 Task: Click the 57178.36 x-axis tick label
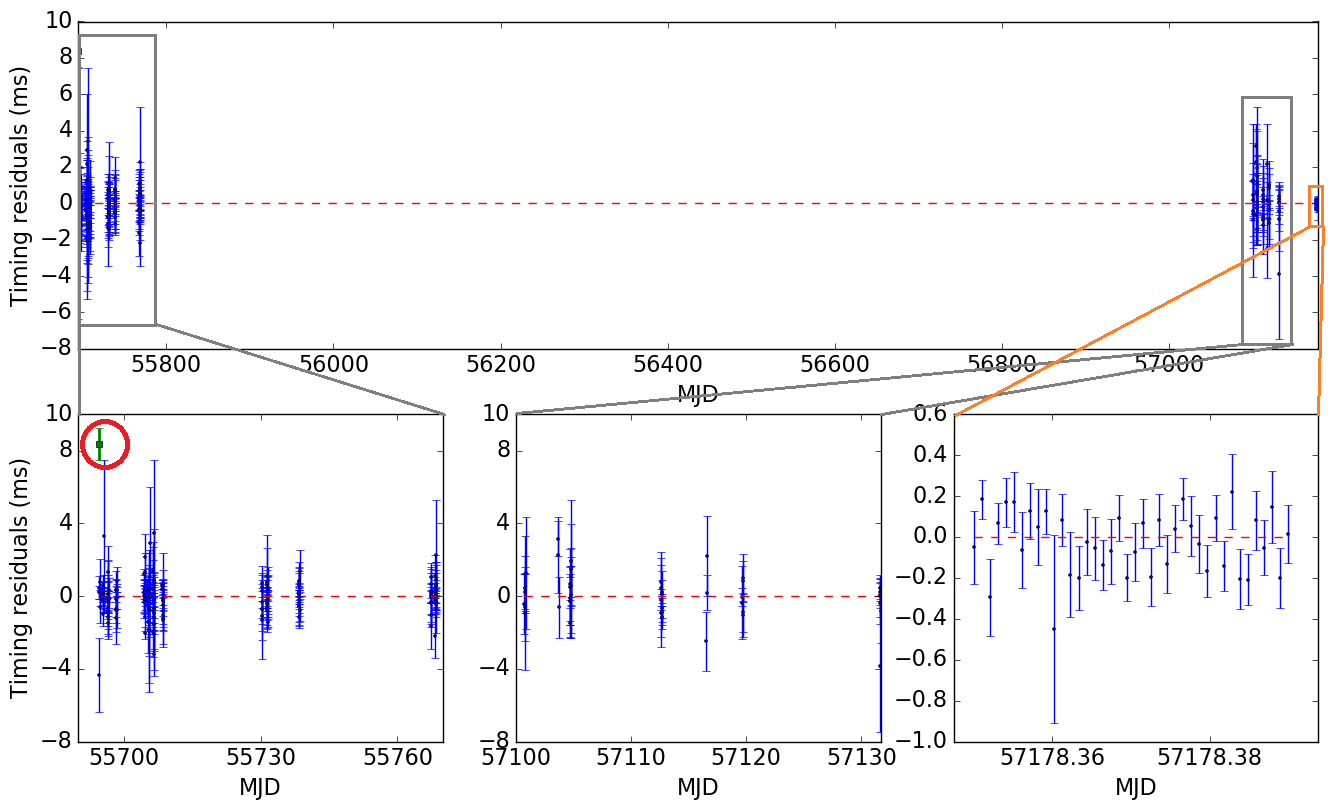tap(1053, 758)
